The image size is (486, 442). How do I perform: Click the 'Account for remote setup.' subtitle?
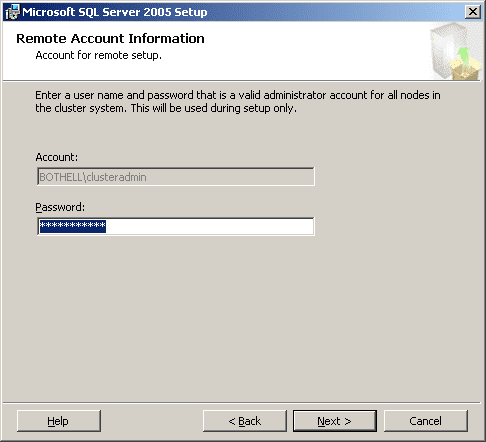(x=98, y=55)
